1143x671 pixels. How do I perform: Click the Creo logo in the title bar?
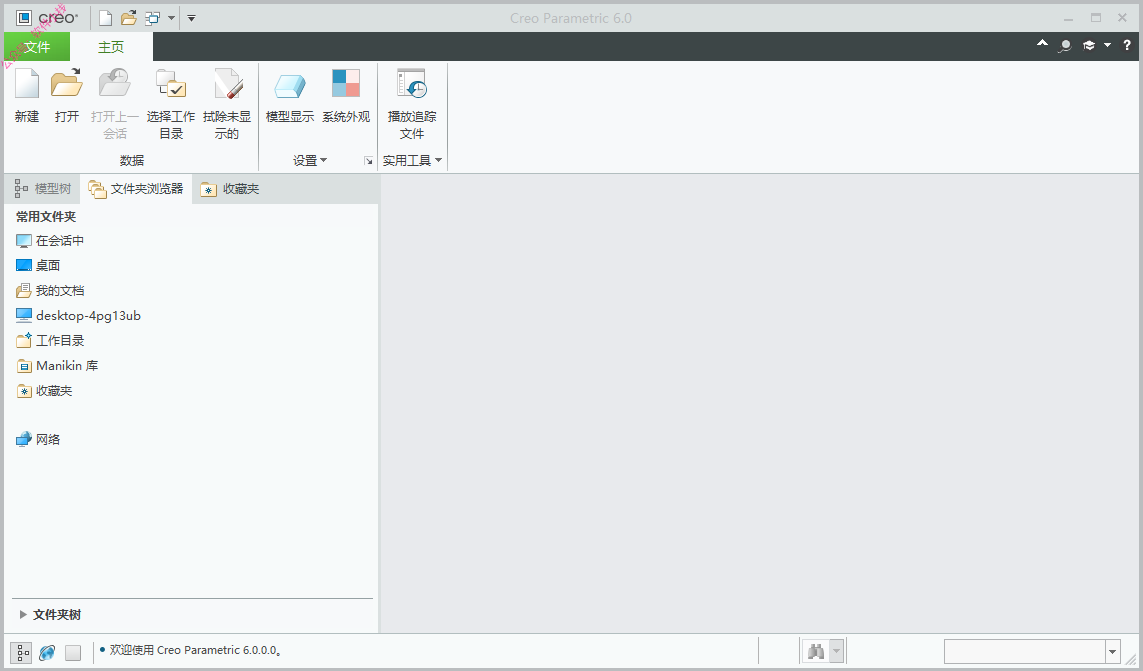pos(47,18)
